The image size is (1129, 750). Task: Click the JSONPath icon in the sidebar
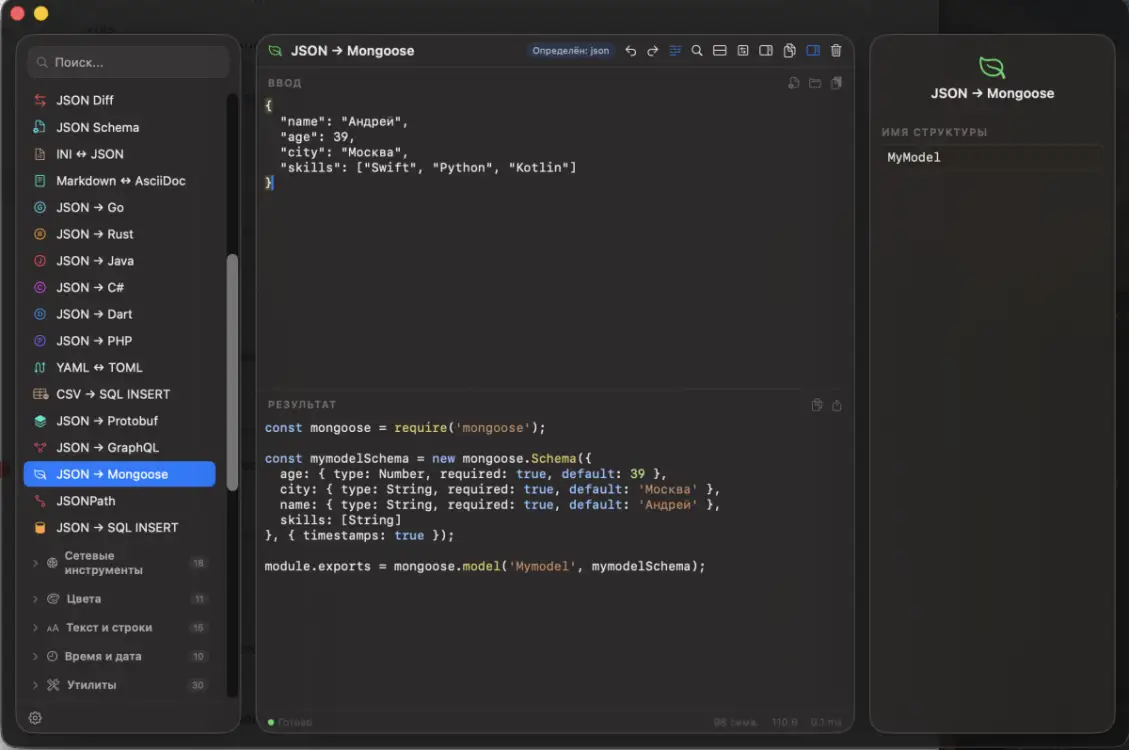coord(40,500)
